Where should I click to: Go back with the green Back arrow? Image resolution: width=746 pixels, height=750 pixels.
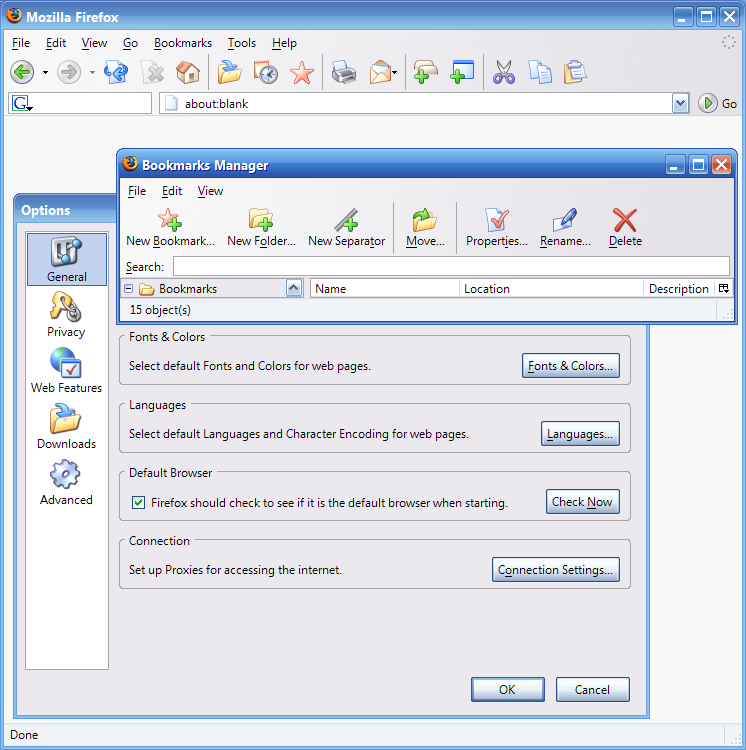click(22, 73)
